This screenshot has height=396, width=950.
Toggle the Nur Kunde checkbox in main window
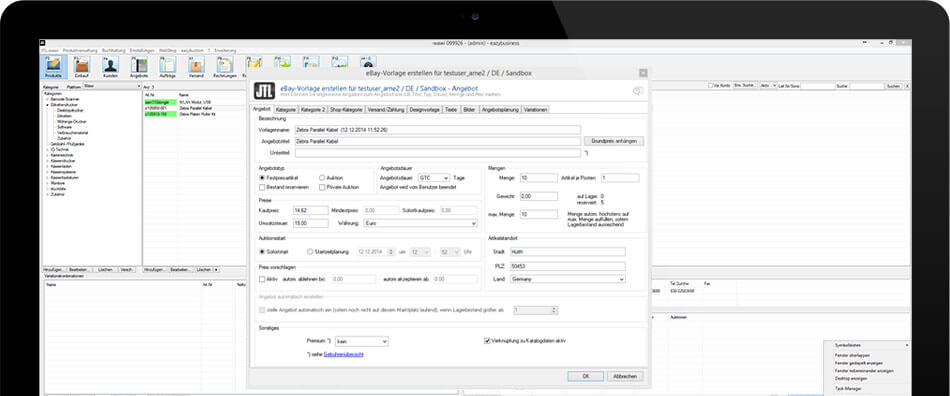711,86
